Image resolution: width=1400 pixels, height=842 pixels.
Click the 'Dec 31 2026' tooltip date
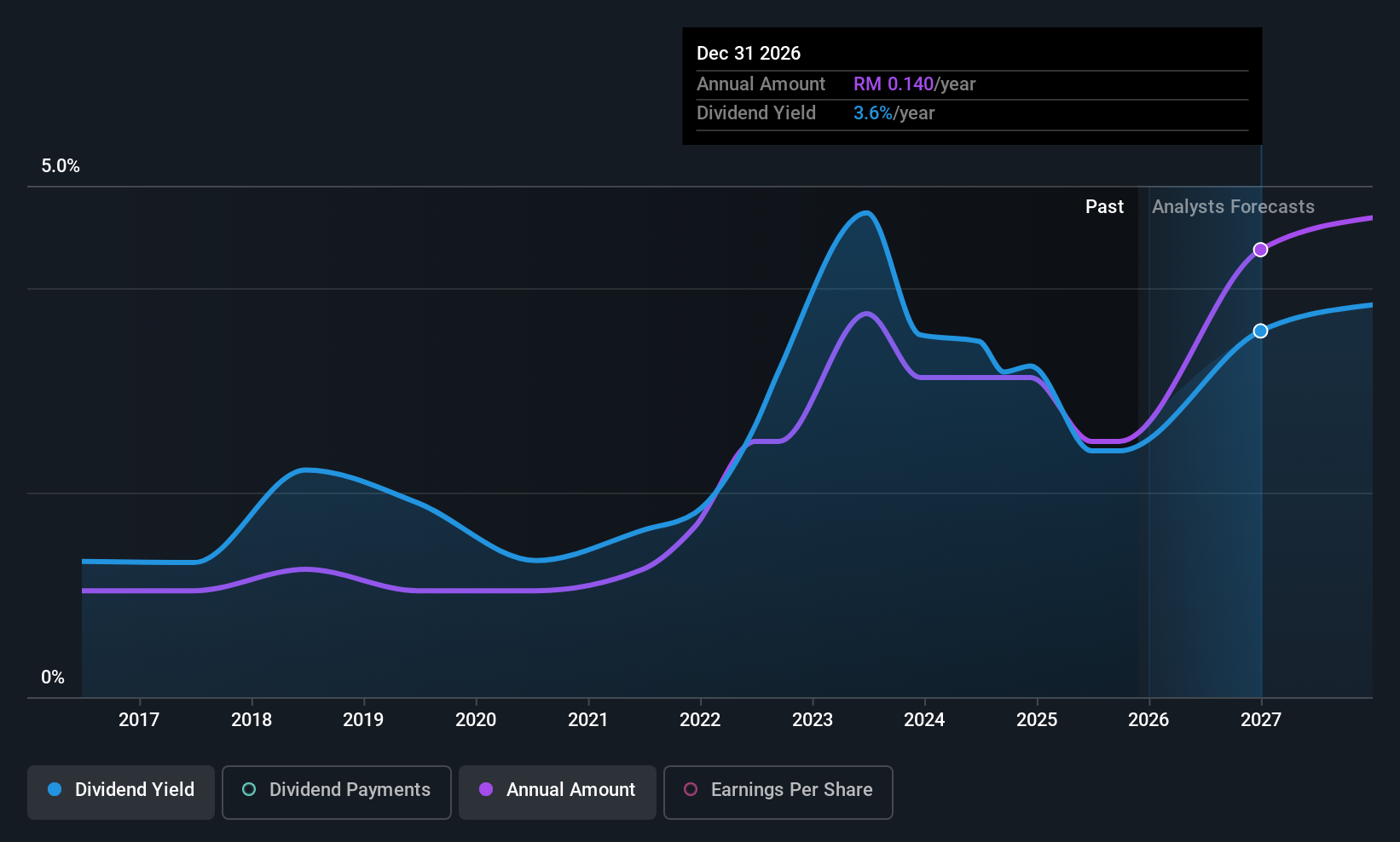[x=749, y=54]
